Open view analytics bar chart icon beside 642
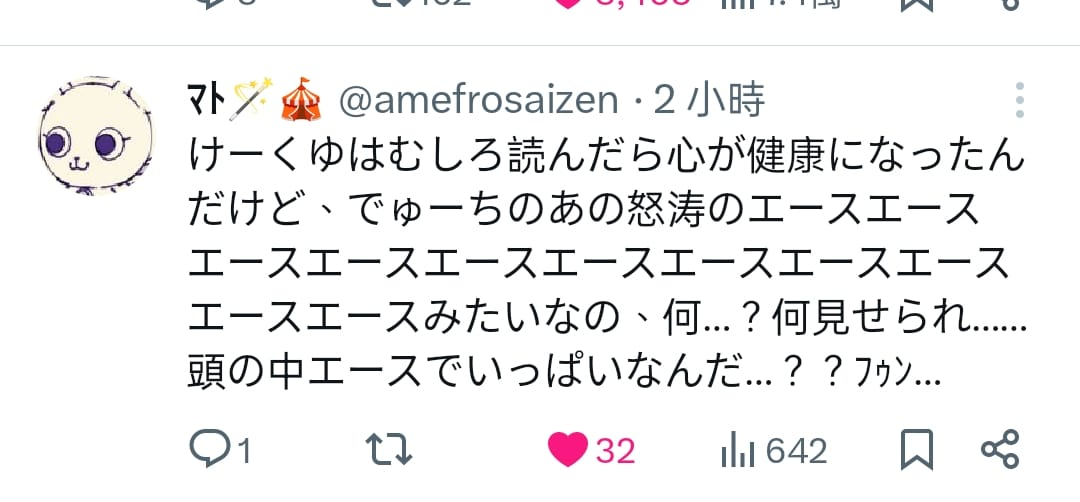This screenshot has height=502, width=1080. (738, 452)
